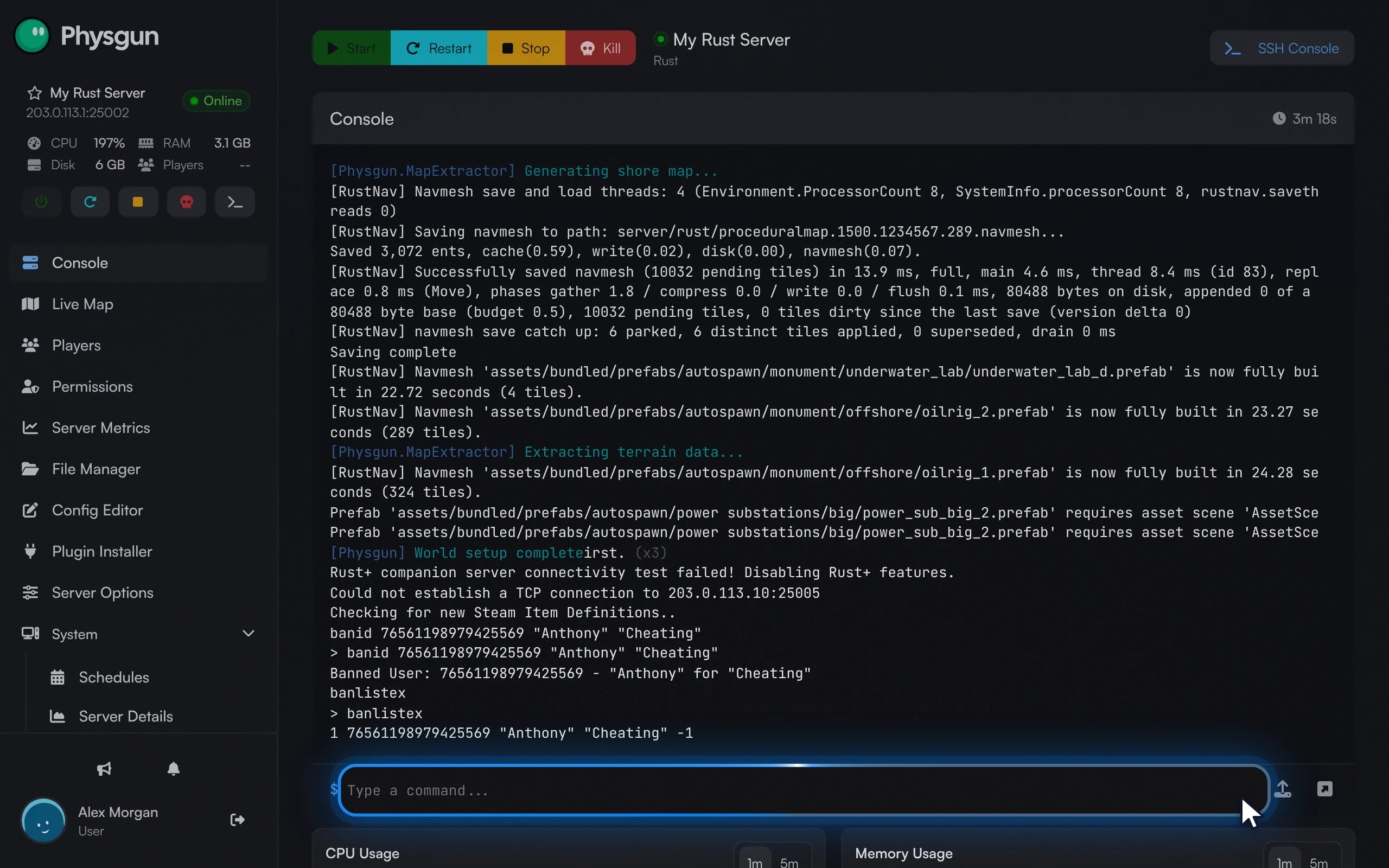
Task: Open the Console page
Action: (x=138, y=263)
